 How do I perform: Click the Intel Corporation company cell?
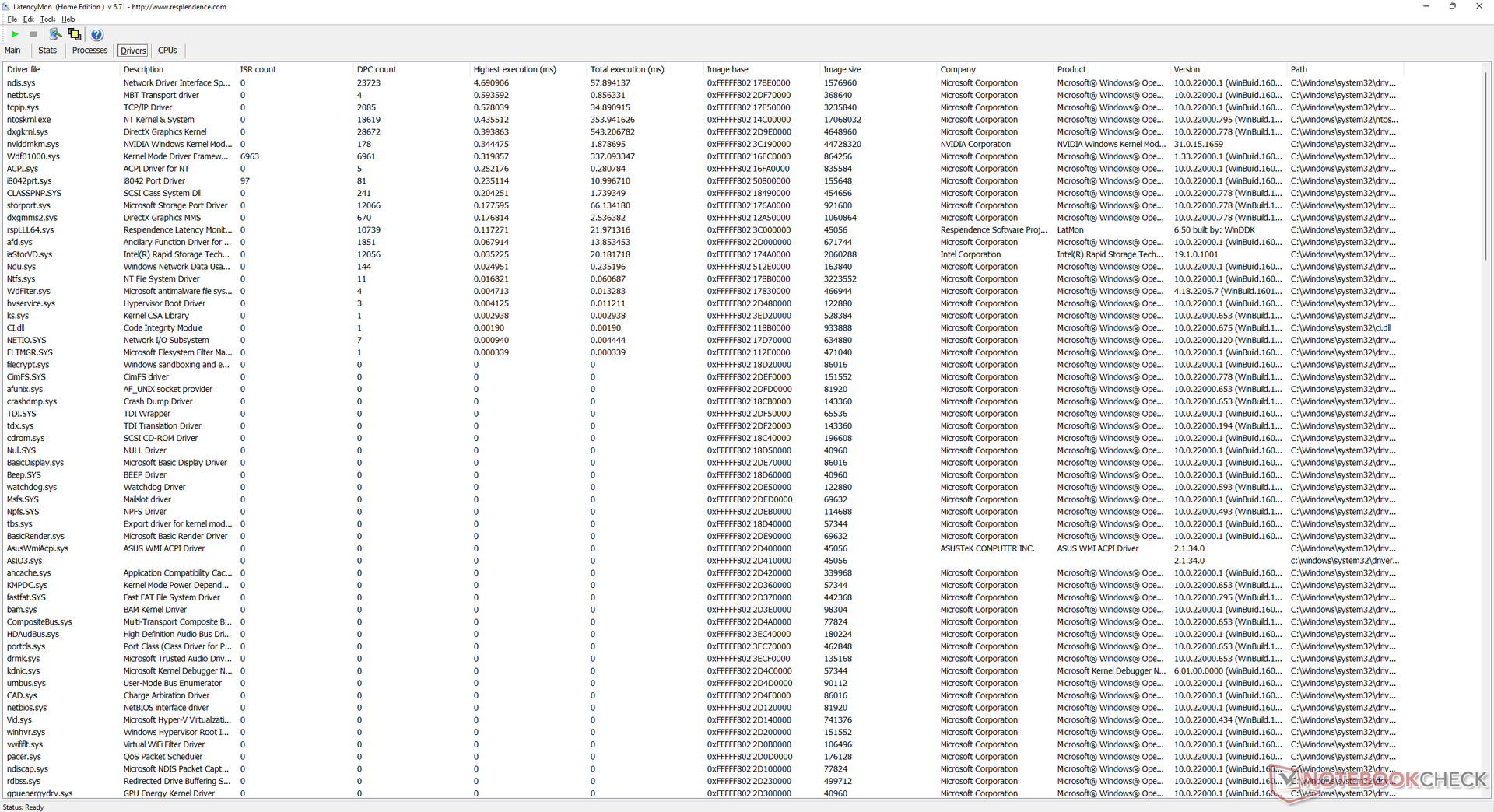coord(970,254)
